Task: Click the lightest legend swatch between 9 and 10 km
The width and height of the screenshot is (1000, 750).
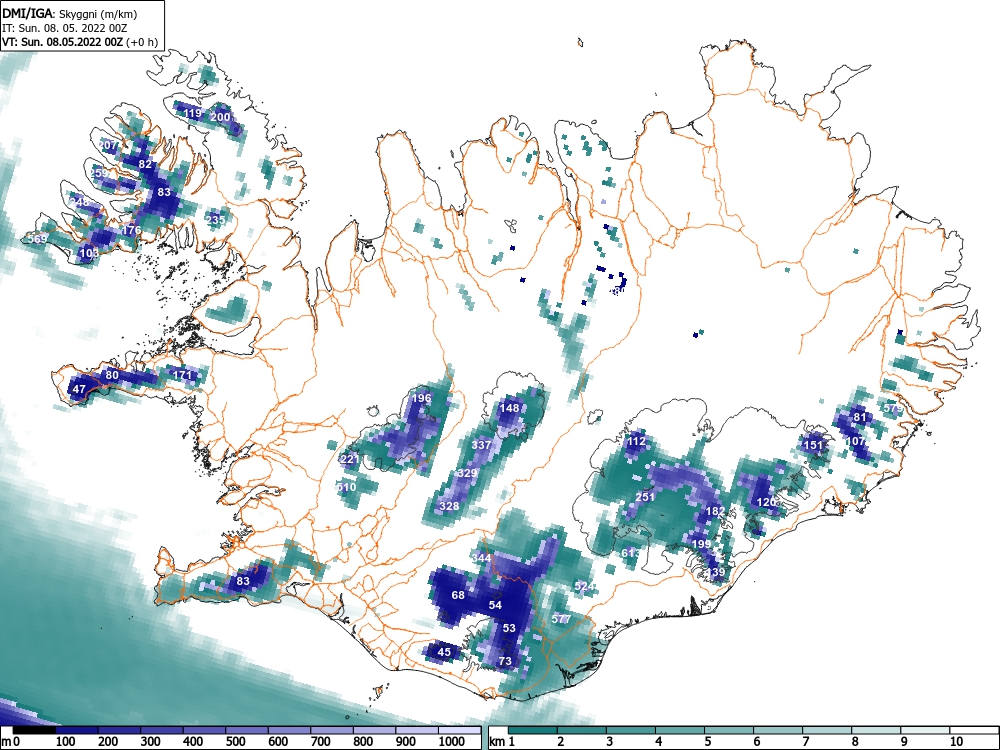Action: point(925,730)
